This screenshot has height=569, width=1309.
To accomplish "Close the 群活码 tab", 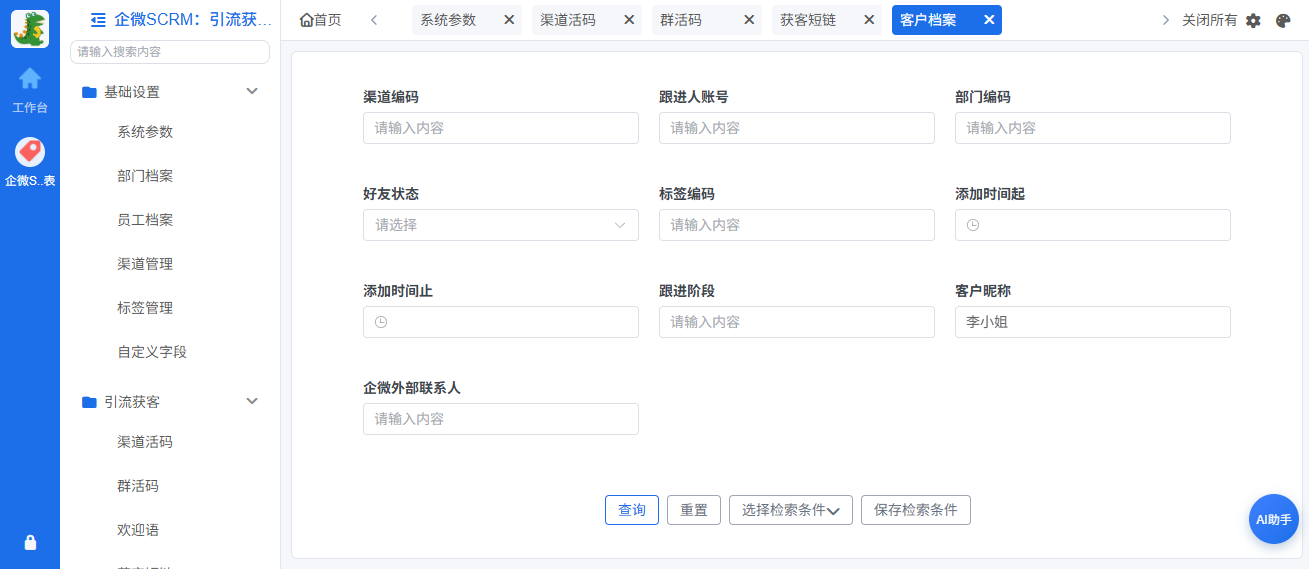I will point(749,20).
